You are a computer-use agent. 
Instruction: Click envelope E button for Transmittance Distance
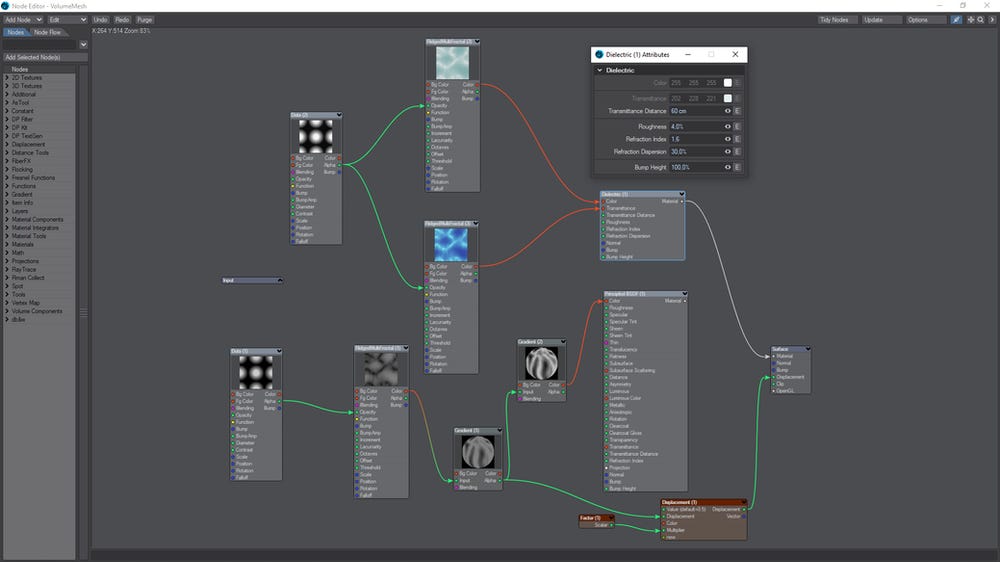737,111
